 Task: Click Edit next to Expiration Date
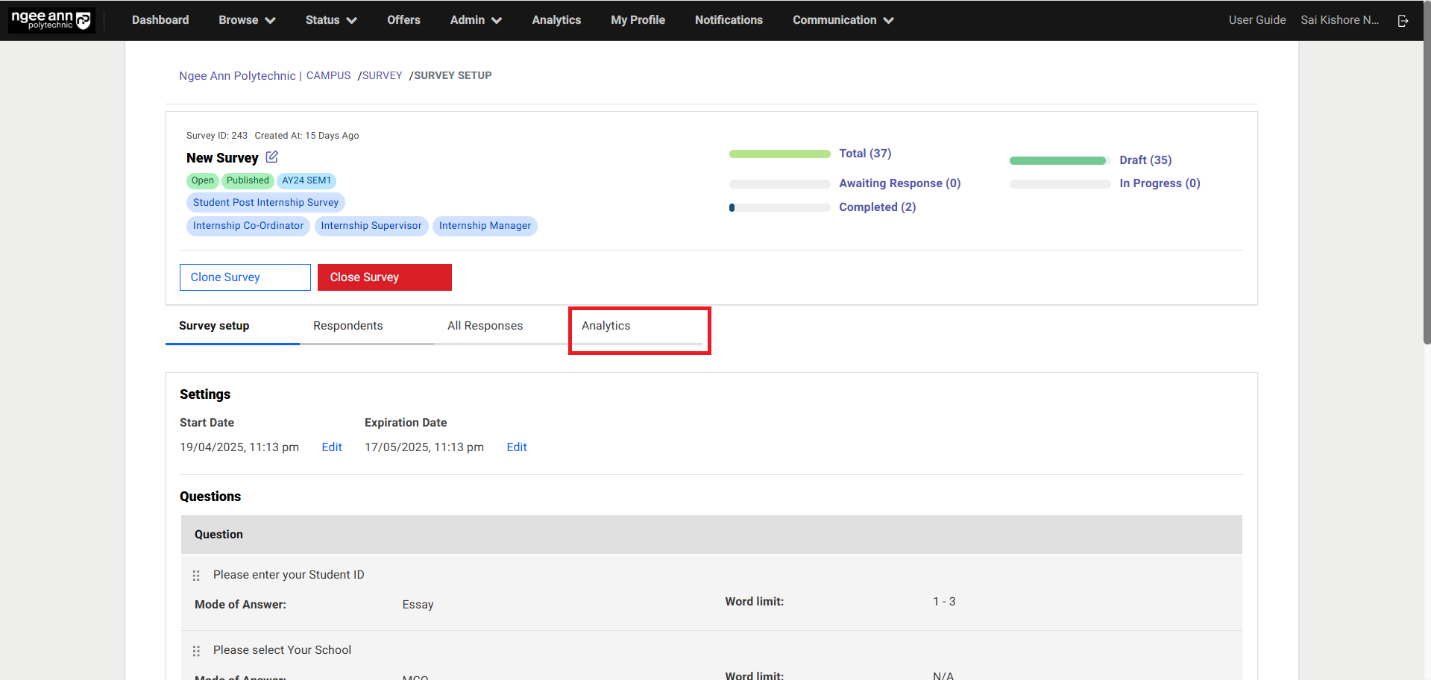click(x=517, y=447)
